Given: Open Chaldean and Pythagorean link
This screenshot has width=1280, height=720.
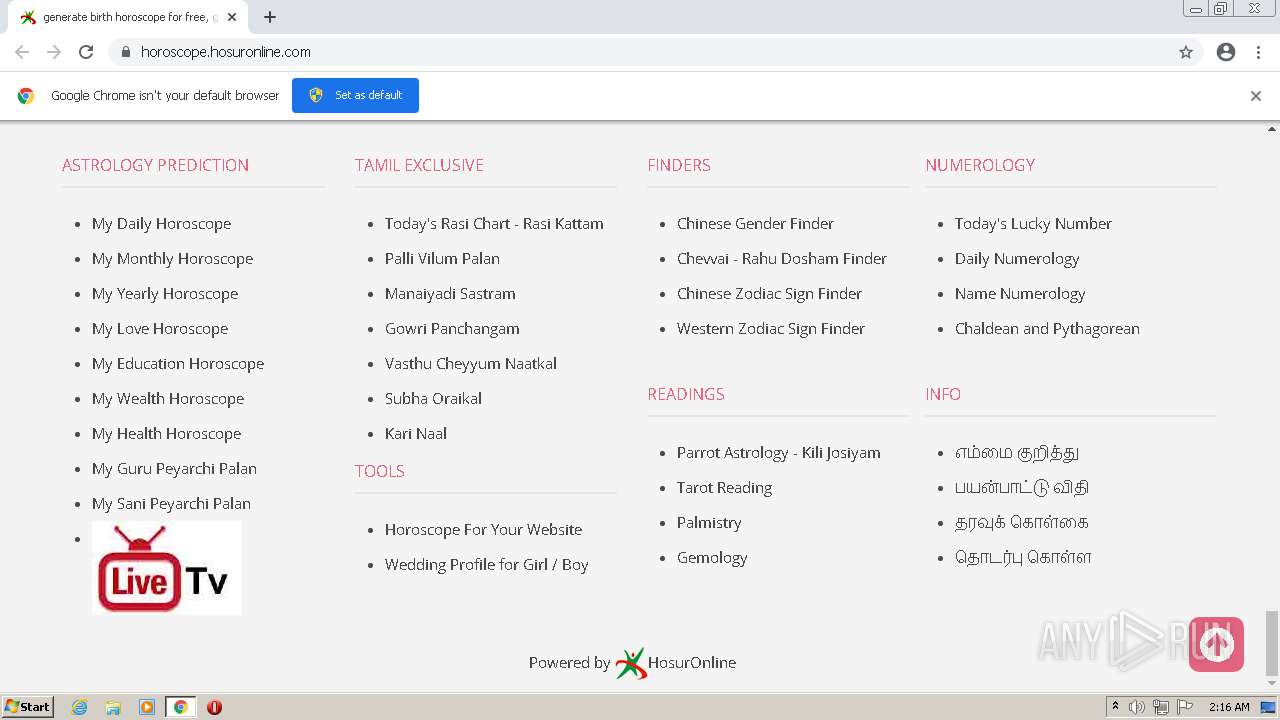Looking at the screenshot, I should [x=1047, y=329].
